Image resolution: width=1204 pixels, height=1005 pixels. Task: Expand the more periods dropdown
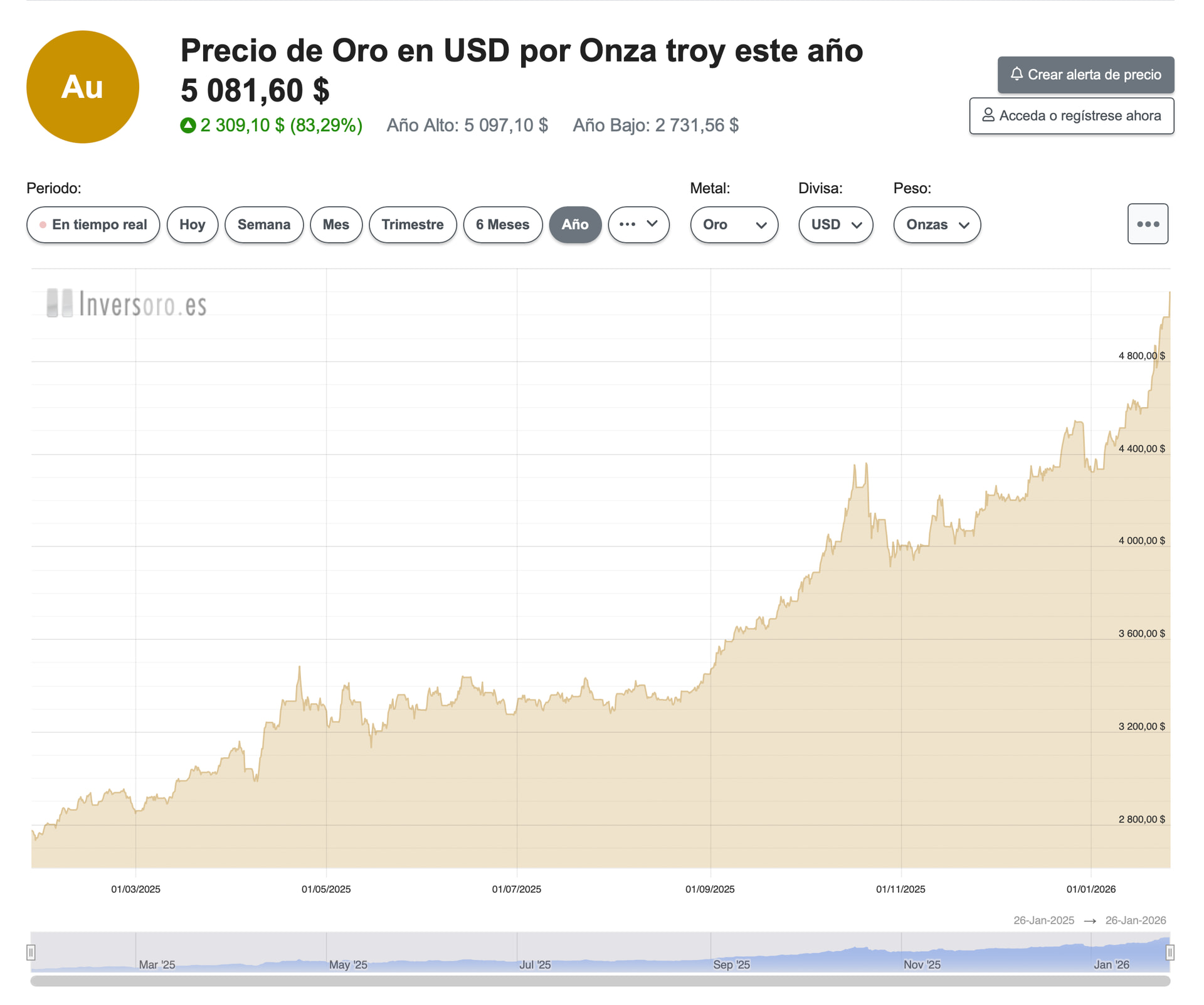[x=638, y=225]
